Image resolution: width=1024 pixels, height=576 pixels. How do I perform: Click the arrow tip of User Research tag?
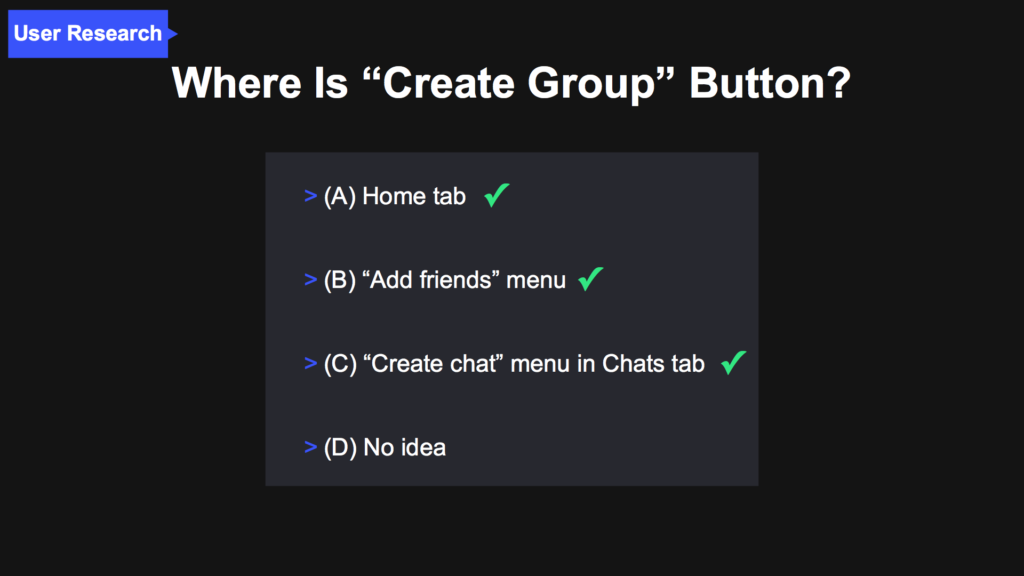click(172, 33)
